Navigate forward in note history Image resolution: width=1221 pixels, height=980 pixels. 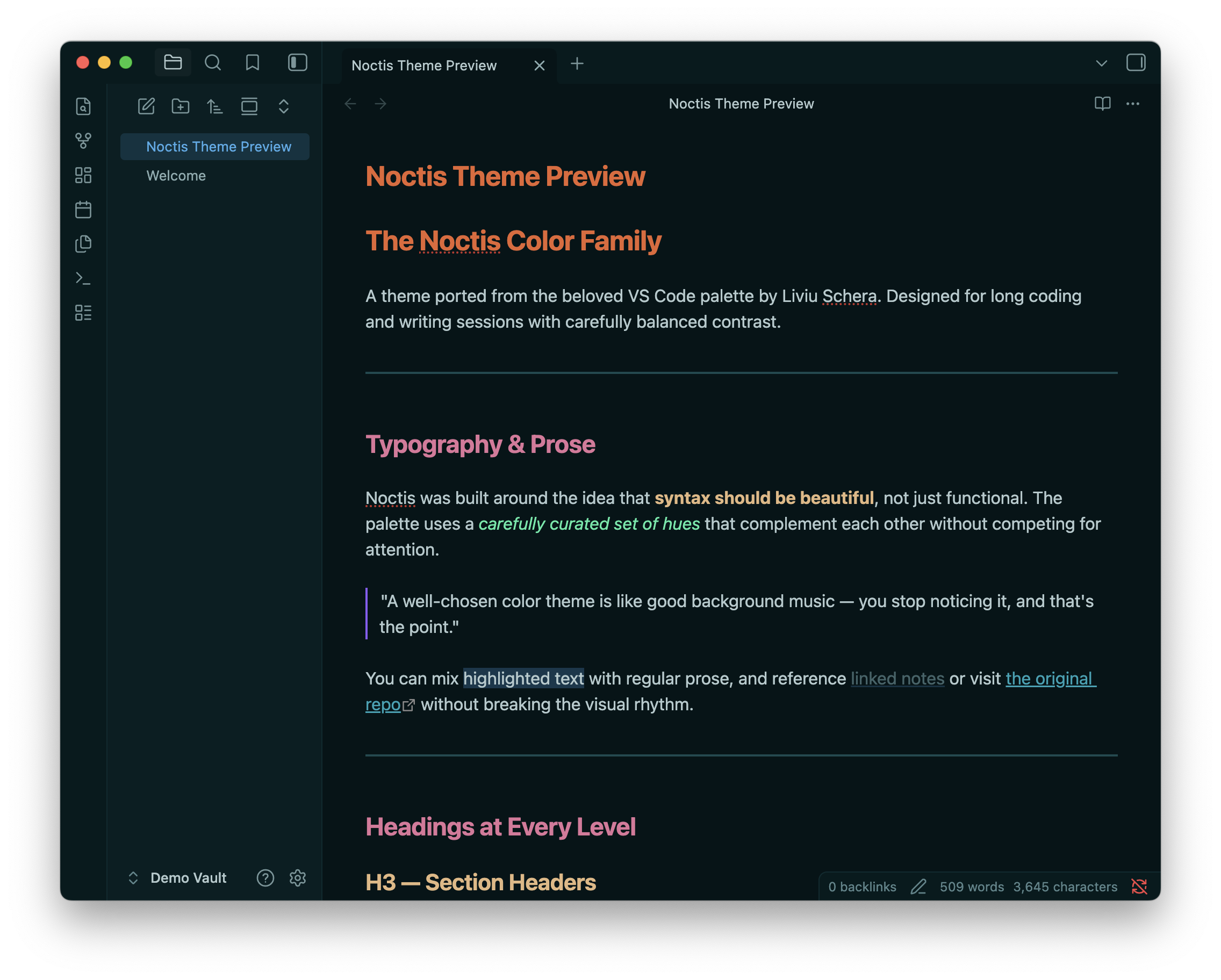pyautogui.click(x=380, y=104)
